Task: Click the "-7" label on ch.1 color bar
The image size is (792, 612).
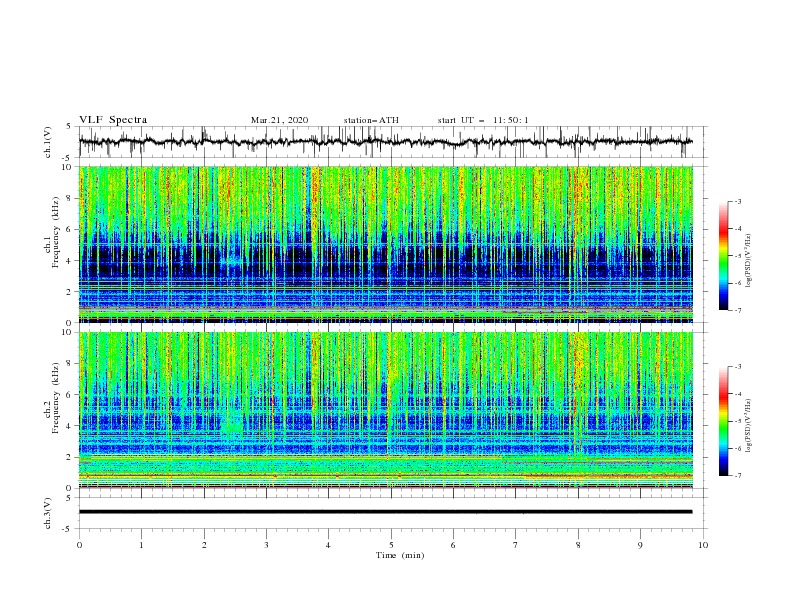Action: (738, 311)
